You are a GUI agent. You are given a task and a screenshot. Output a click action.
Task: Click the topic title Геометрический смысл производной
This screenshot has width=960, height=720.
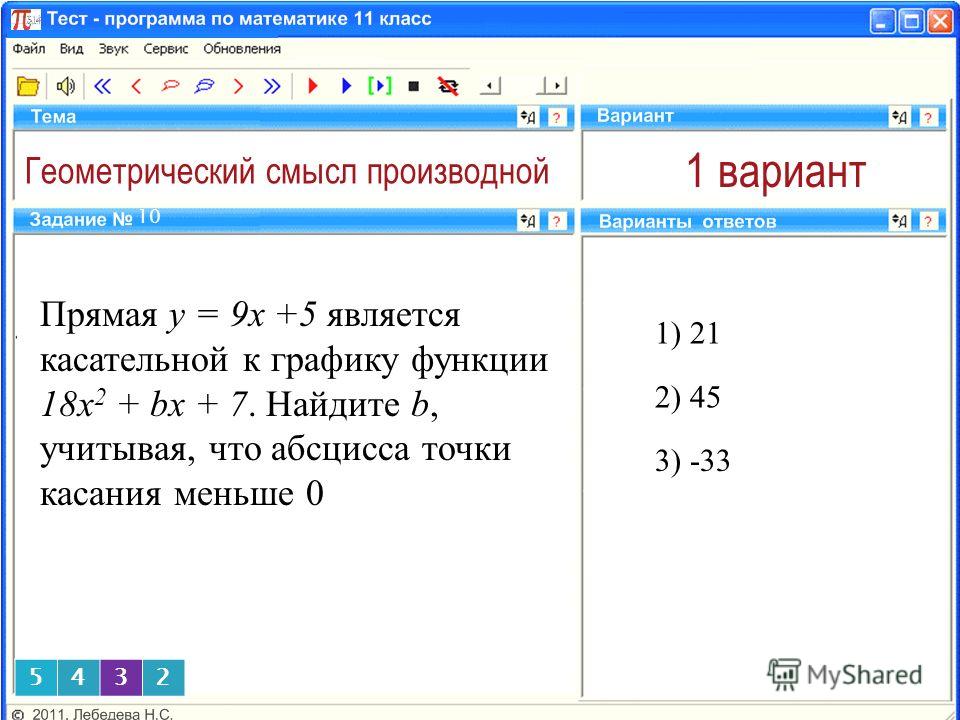tap(287, 172)
